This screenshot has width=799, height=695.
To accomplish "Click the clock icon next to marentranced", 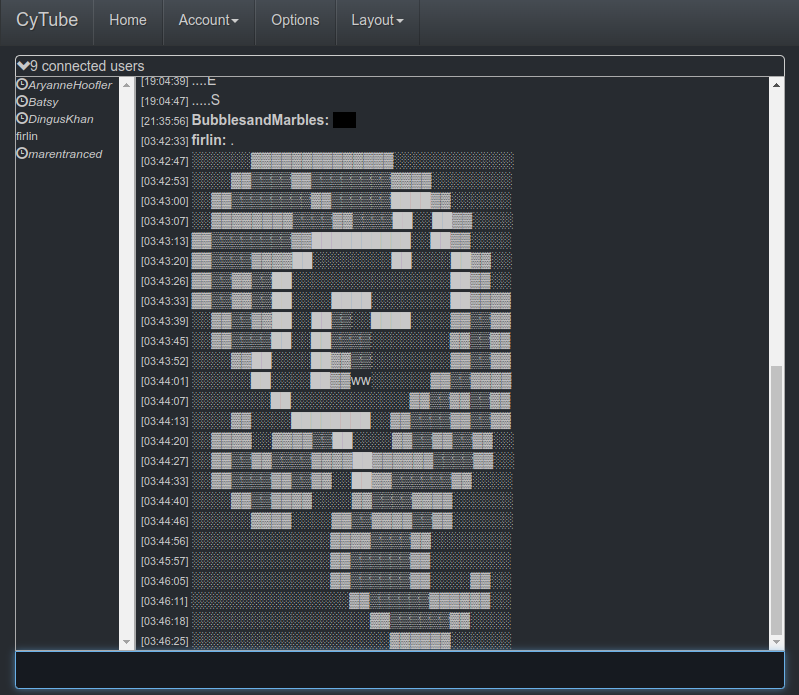I will coord(22,153).
